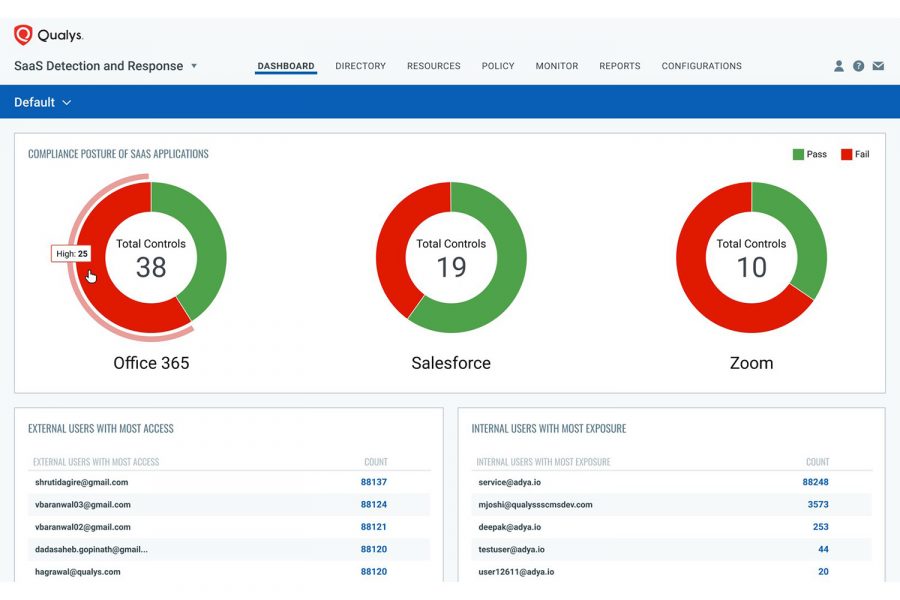Click Count column header in Internal Users table
This screenshot has height=600, width=900.
(x=817, y=462)
